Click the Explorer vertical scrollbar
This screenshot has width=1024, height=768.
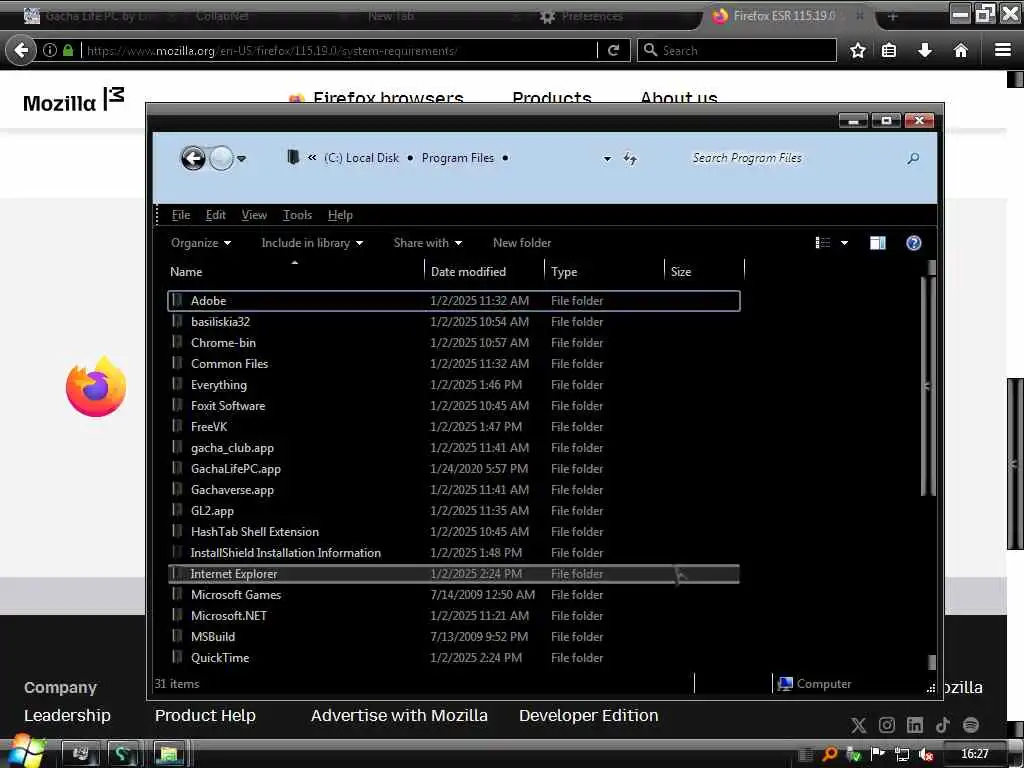pyautogui.click(x=931, y=385)
